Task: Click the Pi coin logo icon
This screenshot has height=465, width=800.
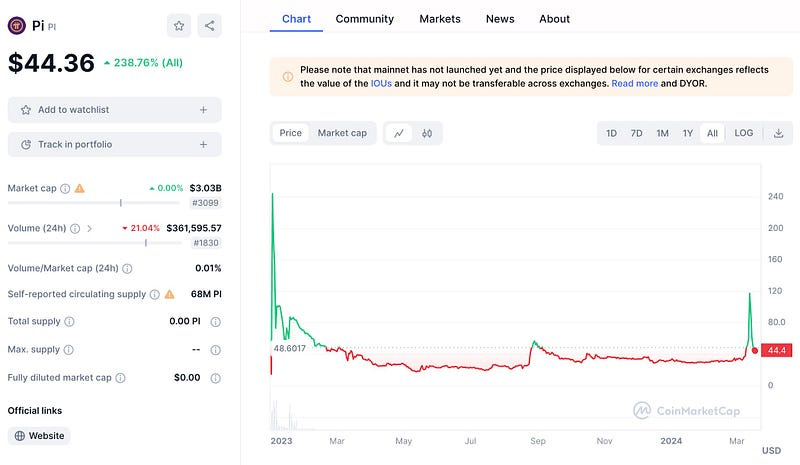Action: click(x=17, y=25)
